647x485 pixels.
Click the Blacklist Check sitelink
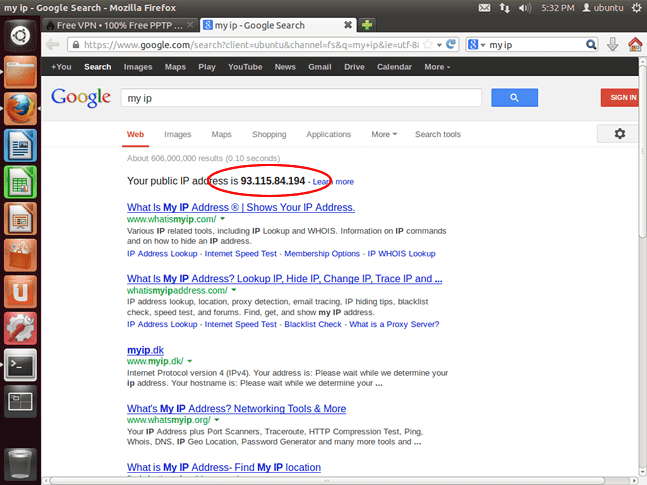click(313, 324)
